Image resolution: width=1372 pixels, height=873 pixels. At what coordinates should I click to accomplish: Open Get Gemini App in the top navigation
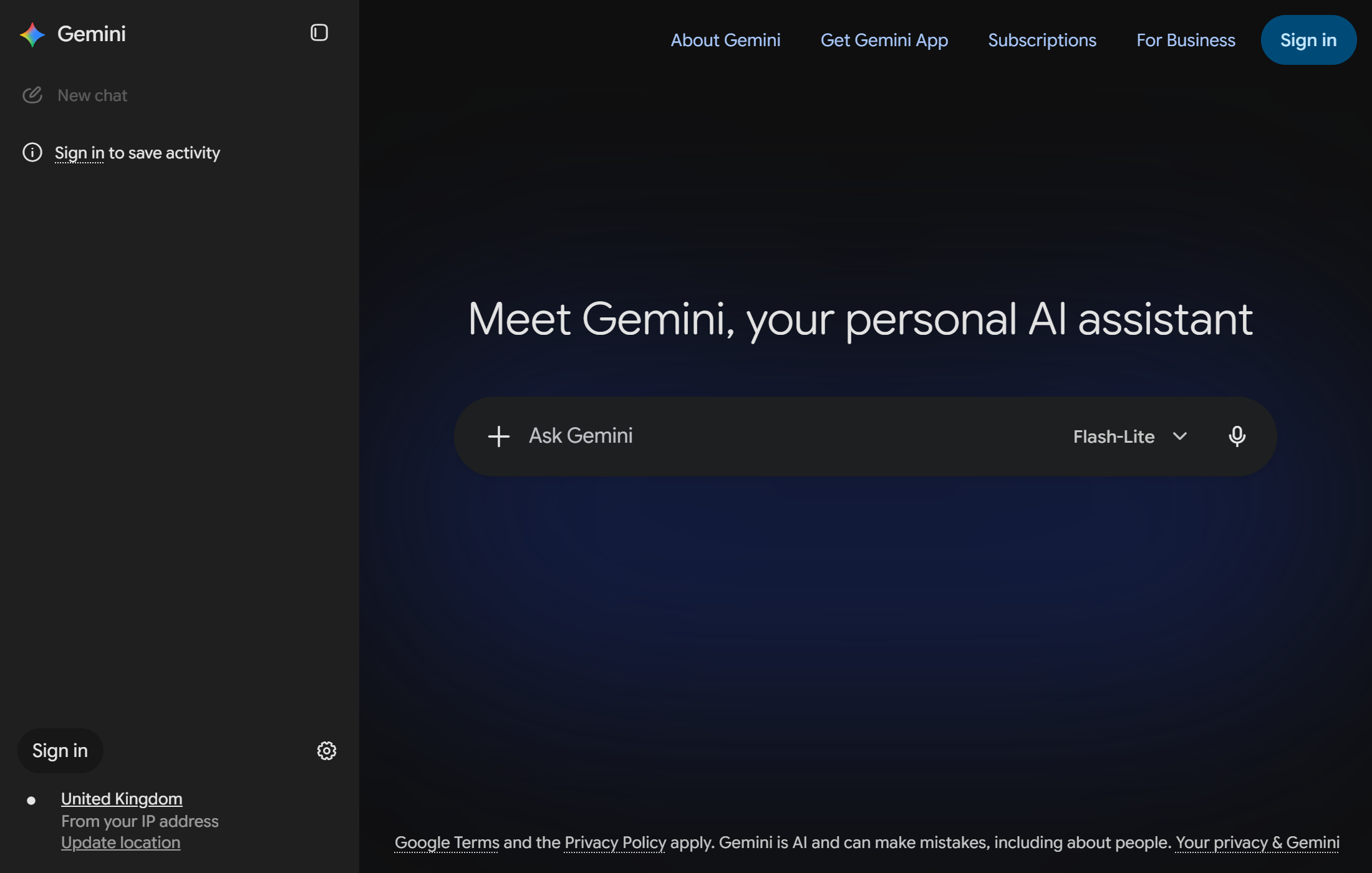(x=884, y=40)
